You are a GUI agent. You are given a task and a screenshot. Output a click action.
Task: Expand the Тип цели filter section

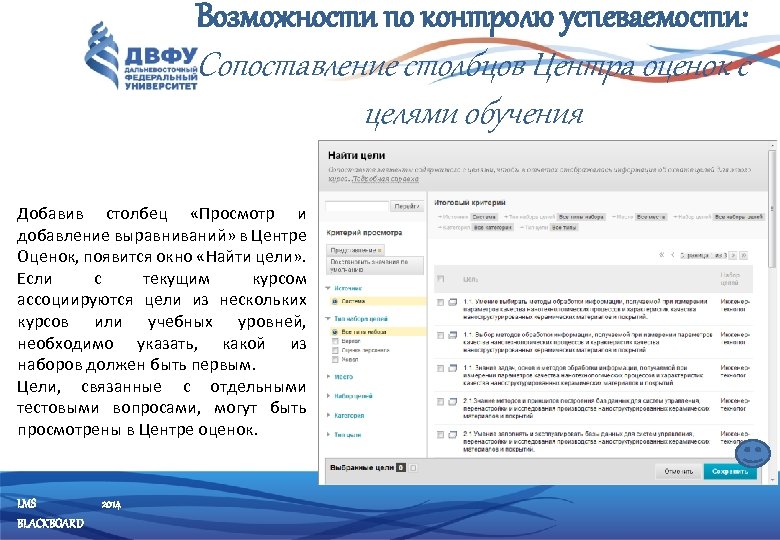328,434
